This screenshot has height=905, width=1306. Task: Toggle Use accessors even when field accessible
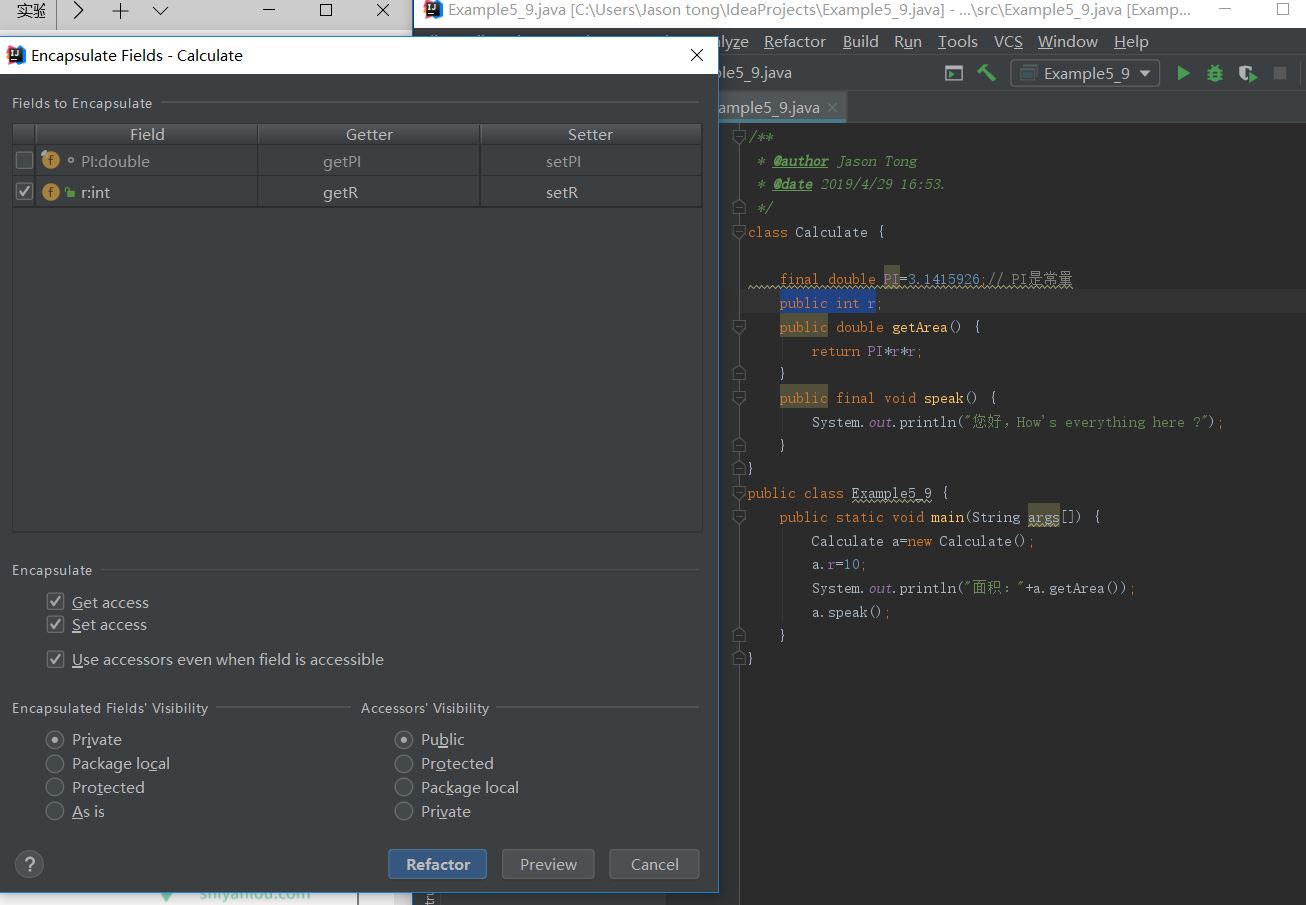[56, 659]
